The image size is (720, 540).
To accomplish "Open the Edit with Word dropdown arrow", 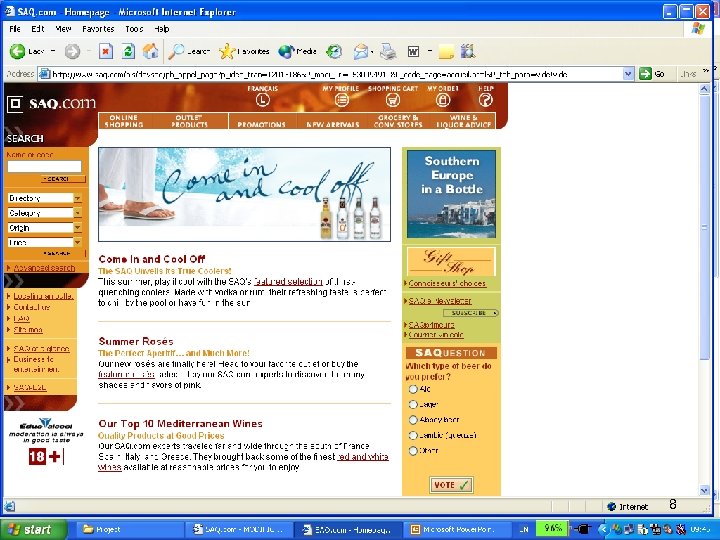I will (x=430, y=51).
